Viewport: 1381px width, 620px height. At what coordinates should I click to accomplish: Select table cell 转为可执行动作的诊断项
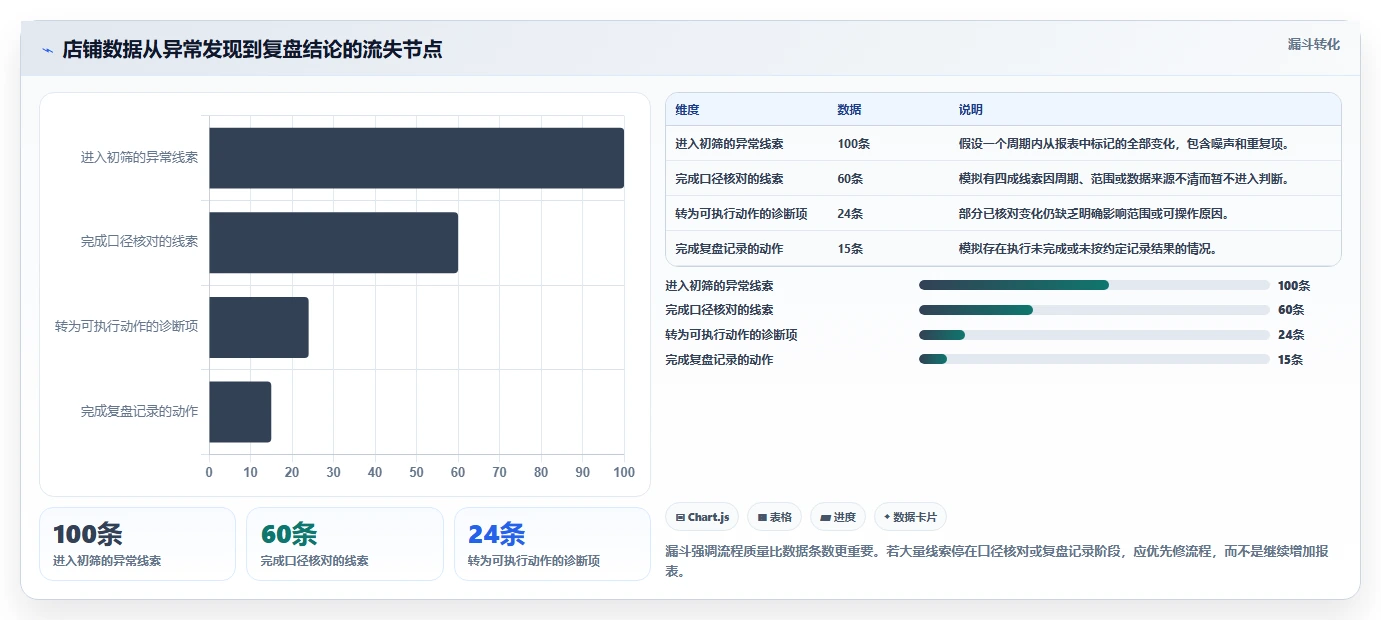tap(741, 214)
